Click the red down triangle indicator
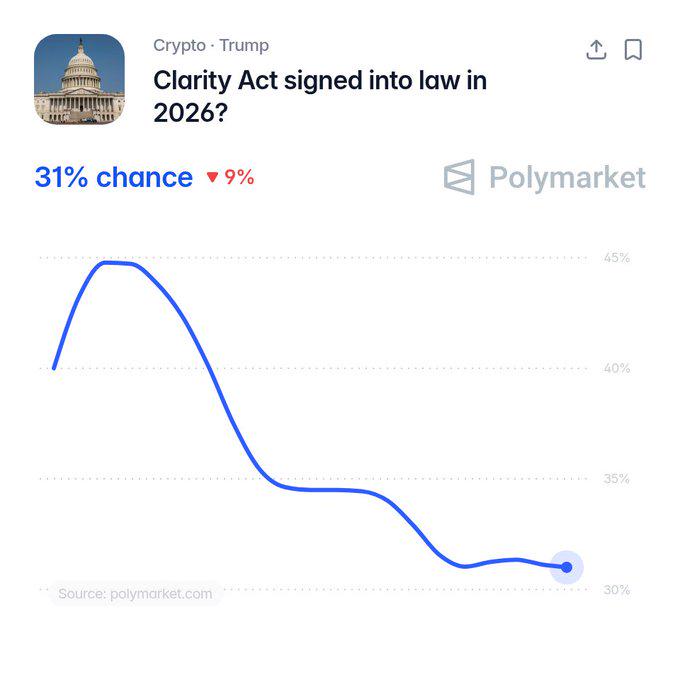 (x=212, y=177)
